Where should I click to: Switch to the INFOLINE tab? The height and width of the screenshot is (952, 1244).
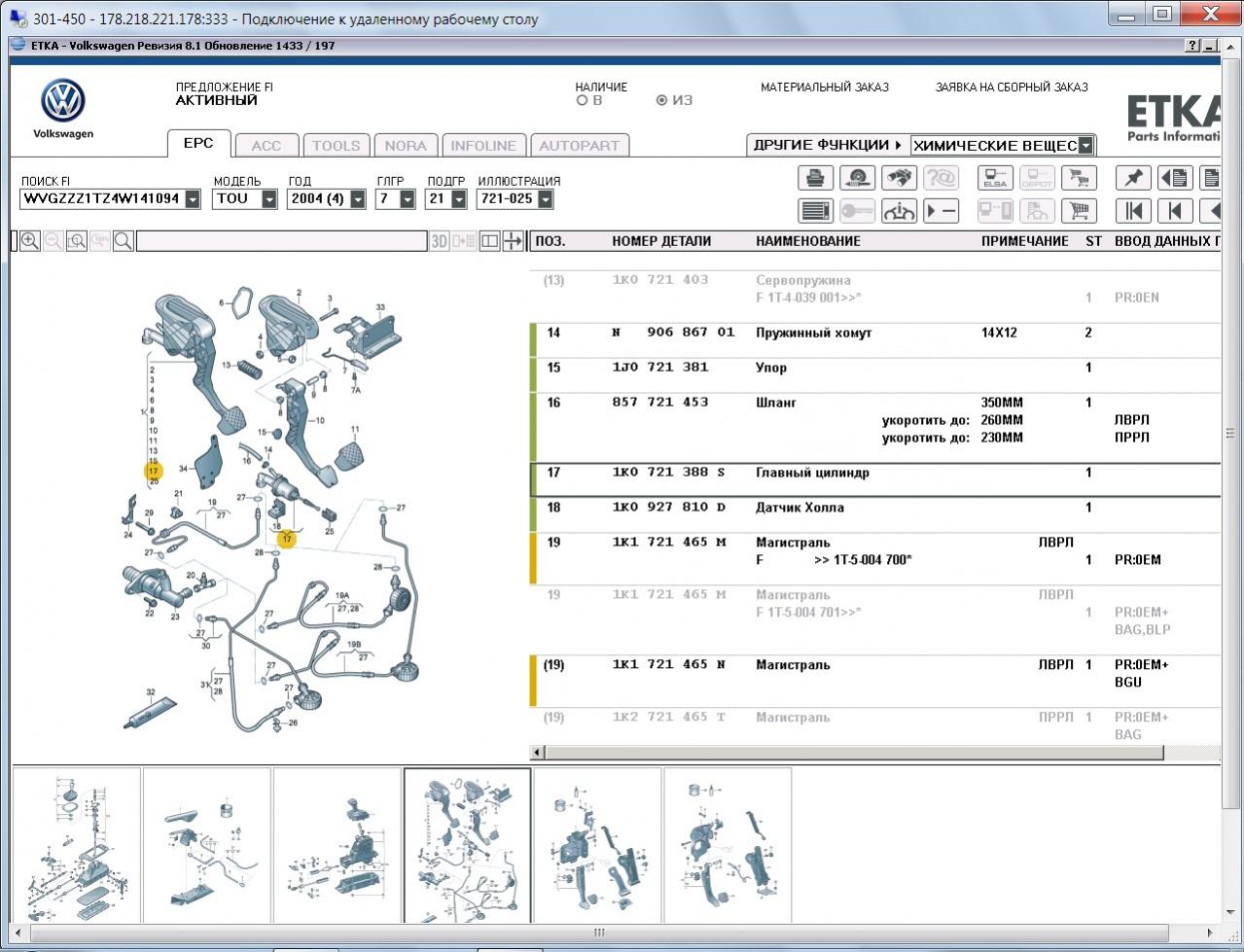[483, 146]
